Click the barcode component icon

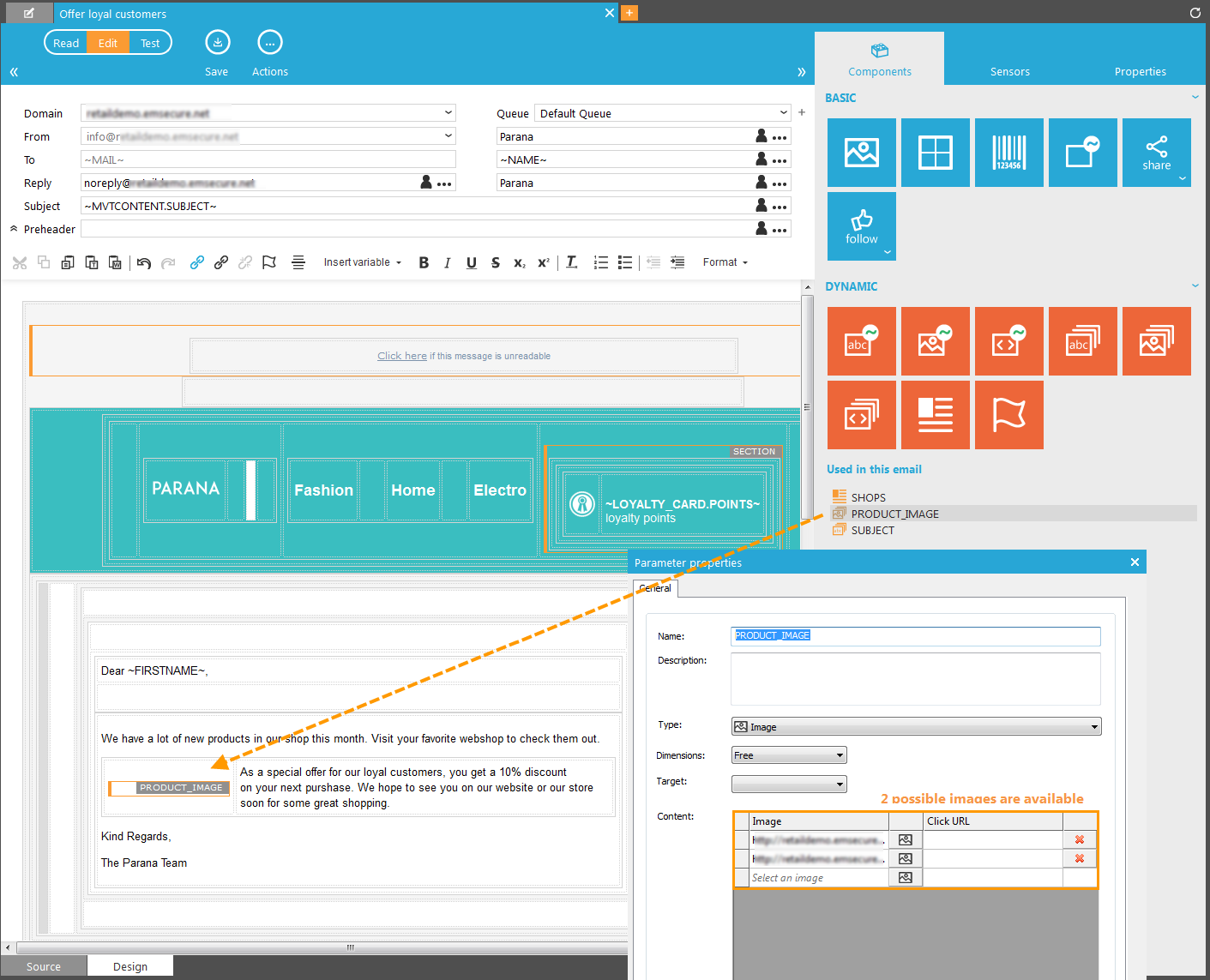1008,153
